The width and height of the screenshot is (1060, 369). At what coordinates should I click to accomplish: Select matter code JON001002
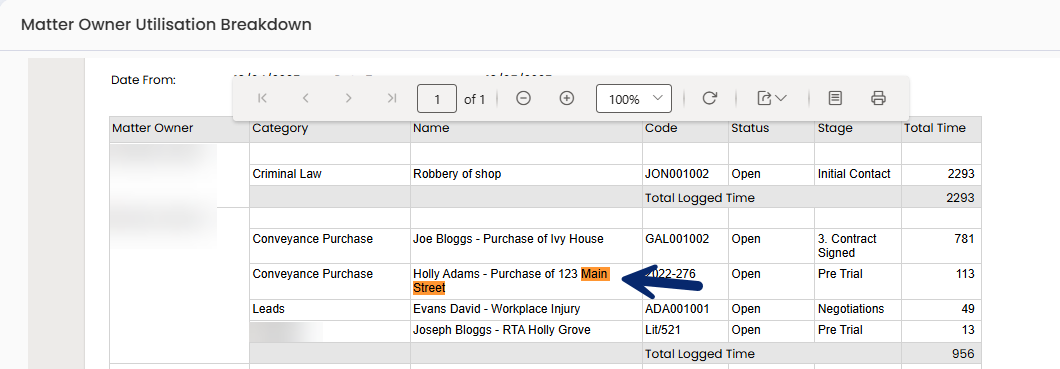[677, 174]
